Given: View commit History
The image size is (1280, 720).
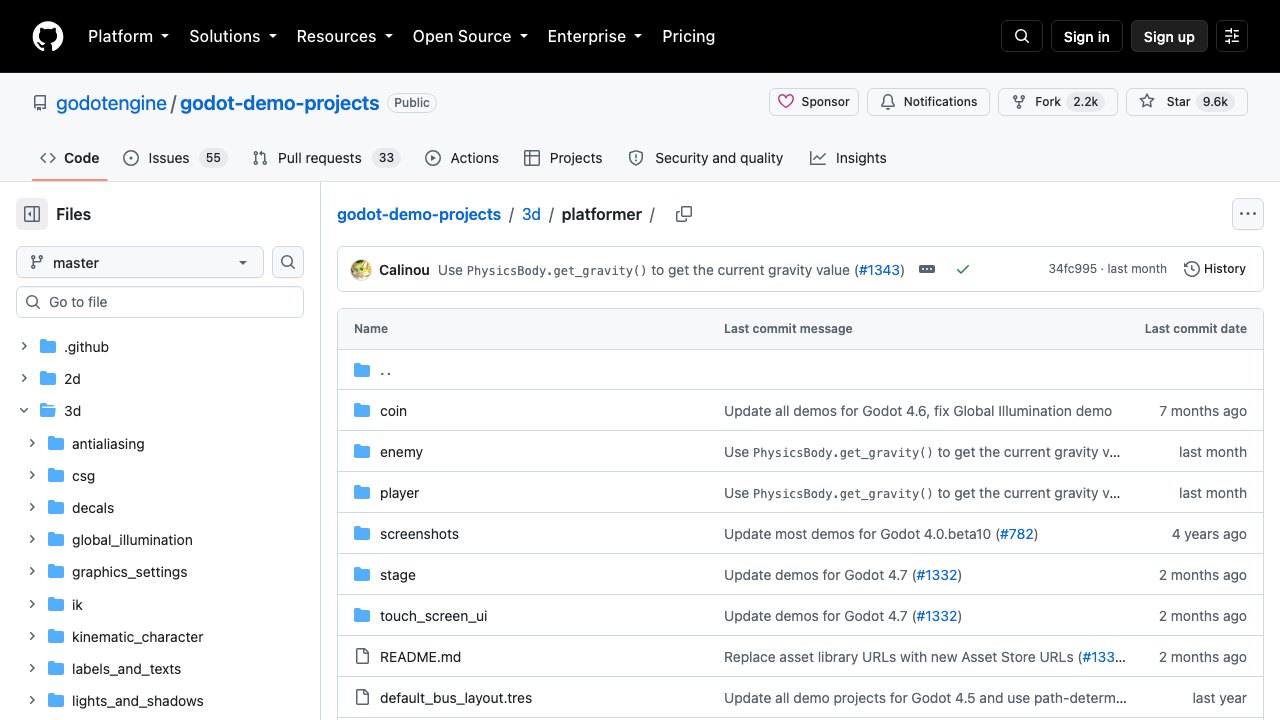Looking at the screenshot, I should point(1215,269).
